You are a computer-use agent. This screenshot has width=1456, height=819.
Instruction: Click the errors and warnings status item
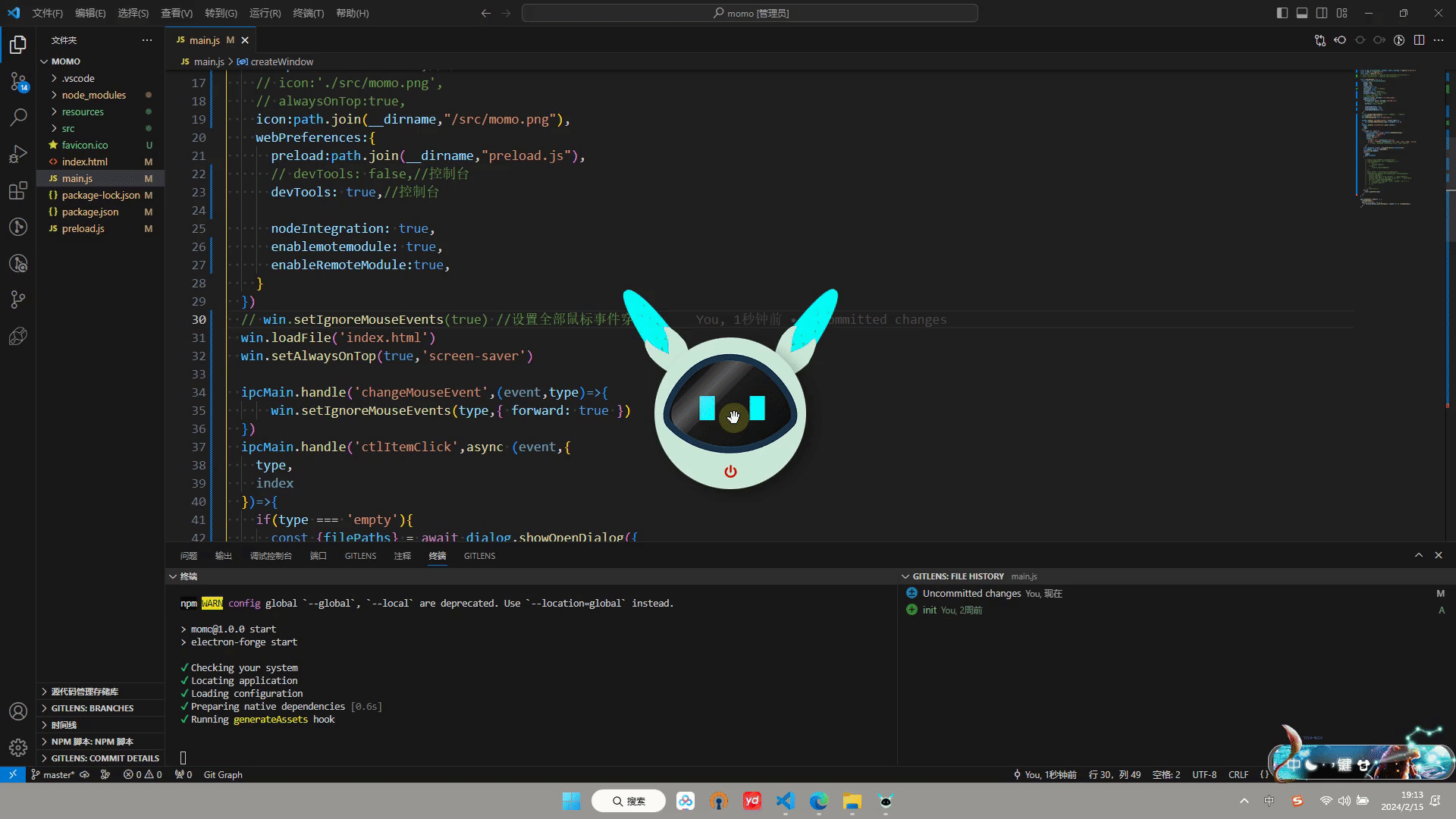point(143,774)
